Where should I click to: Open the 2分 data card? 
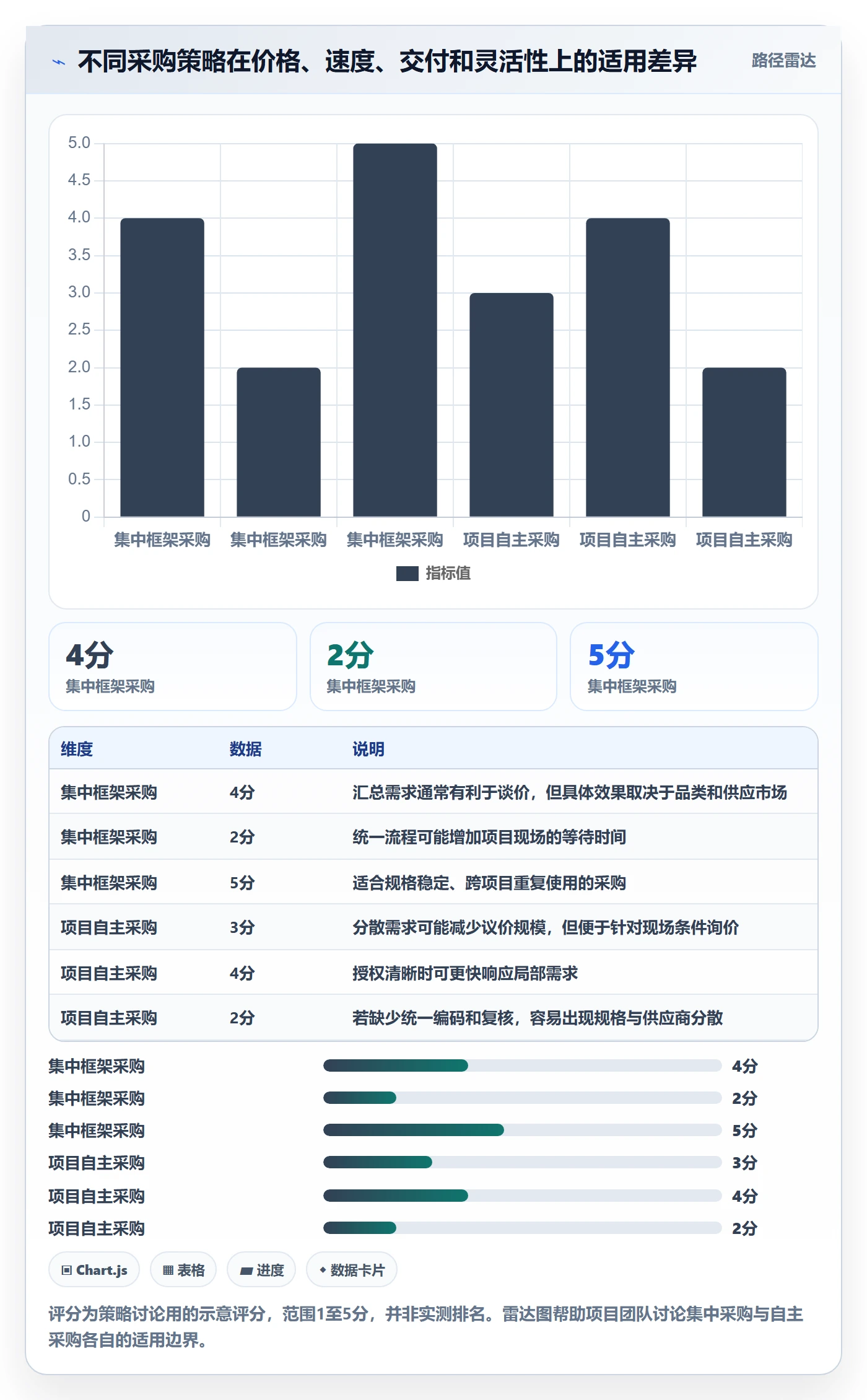[x=434, y=667]
